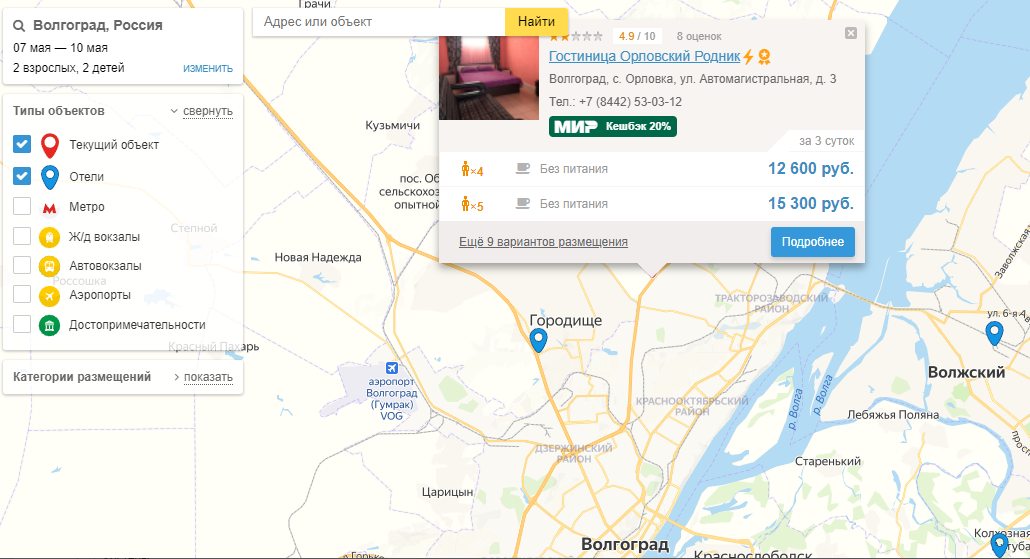
Task: Click the hotel map pin near Волжский
Action: click(x=994, y=333)
